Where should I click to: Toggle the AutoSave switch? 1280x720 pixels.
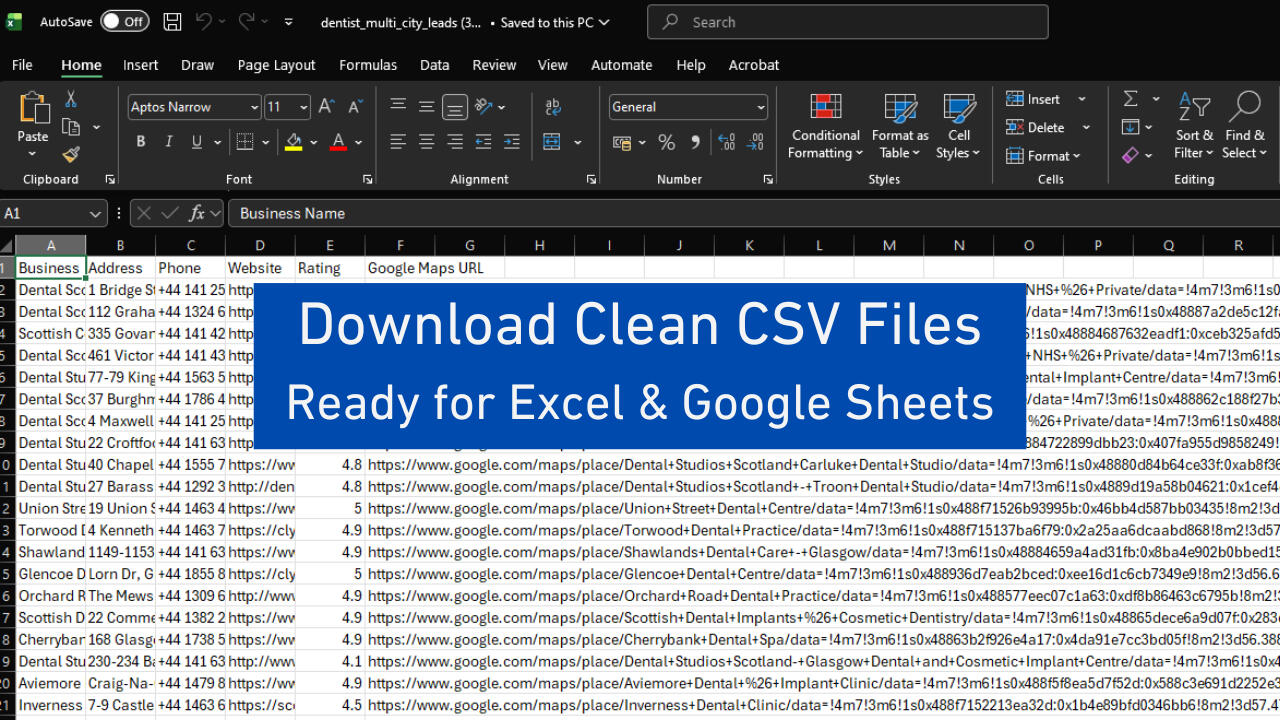124,22
